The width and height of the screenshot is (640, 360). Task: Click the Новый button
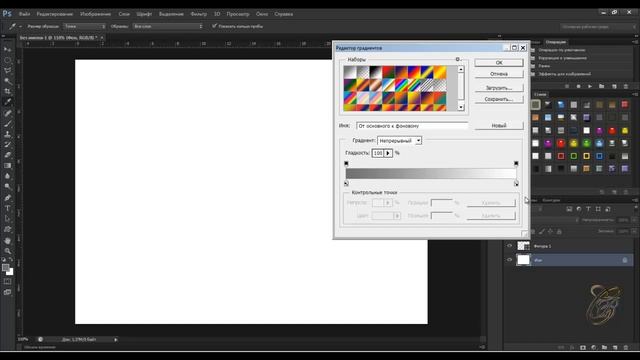click(x=499, y=126)
